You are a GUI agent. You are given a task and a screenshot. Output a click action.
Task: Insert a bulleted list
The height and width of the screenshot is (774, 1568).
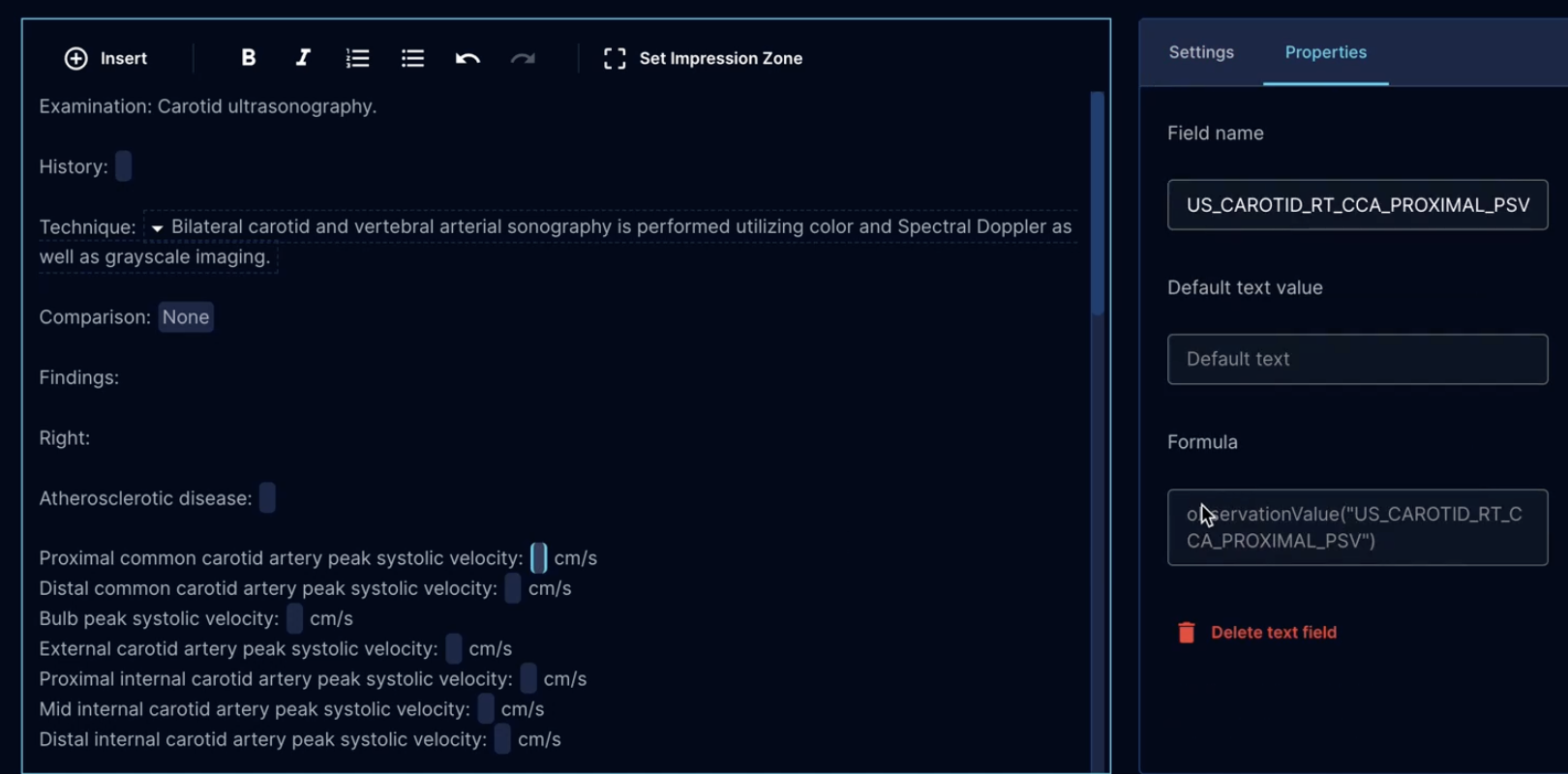coord(413,58)
